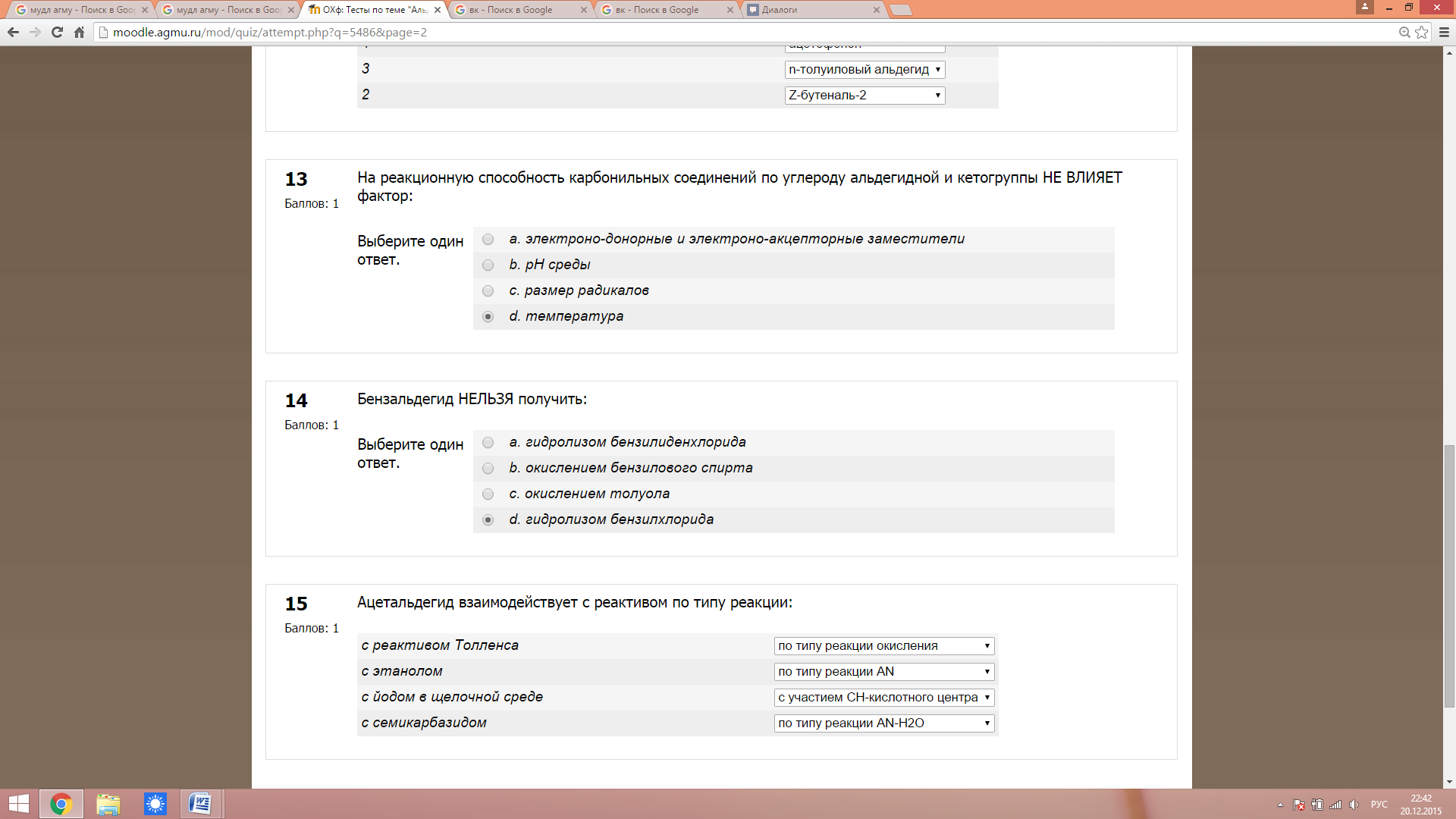Click the Chrome user profile icon
The height and width of the screenshot is (819, 1456).
(x=1365, y=7)
